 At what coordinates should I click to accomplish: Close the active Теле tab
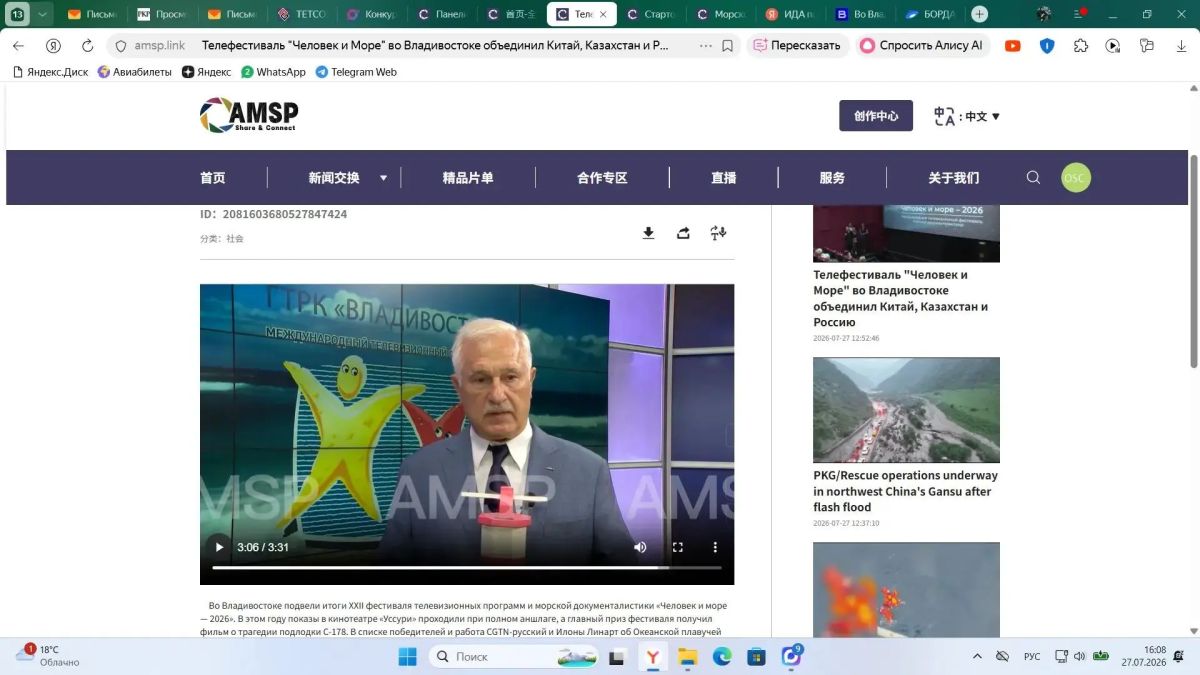(603, 14)
